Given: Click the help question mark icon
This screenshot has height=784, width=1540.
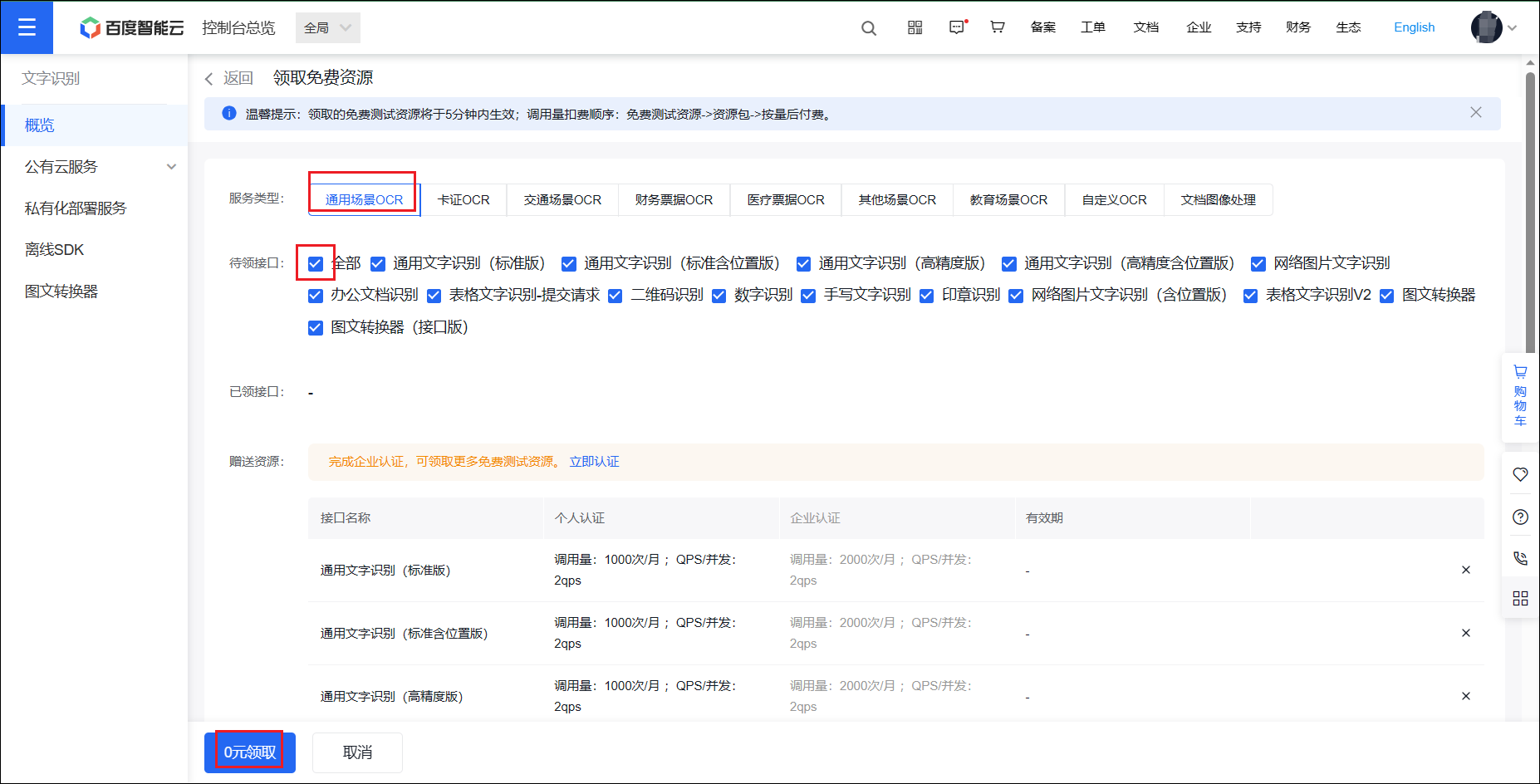Looking at the screenshot, I should 1520,517.
